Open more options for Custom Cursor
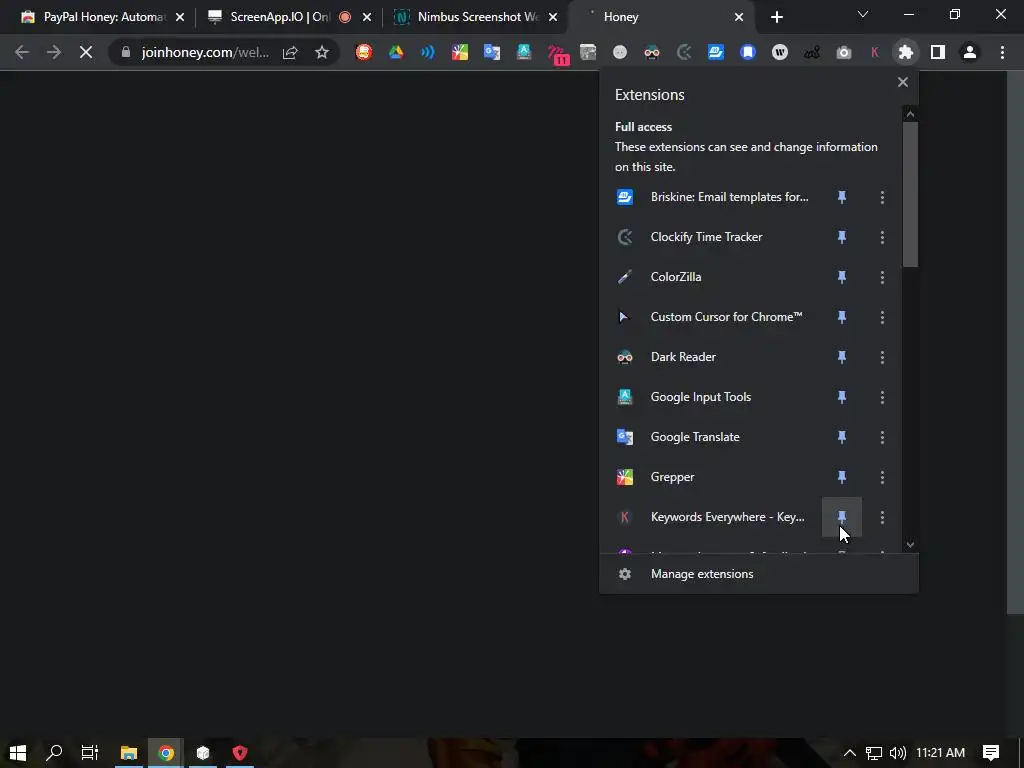The image size is (1024, 768). click(882, 317)
